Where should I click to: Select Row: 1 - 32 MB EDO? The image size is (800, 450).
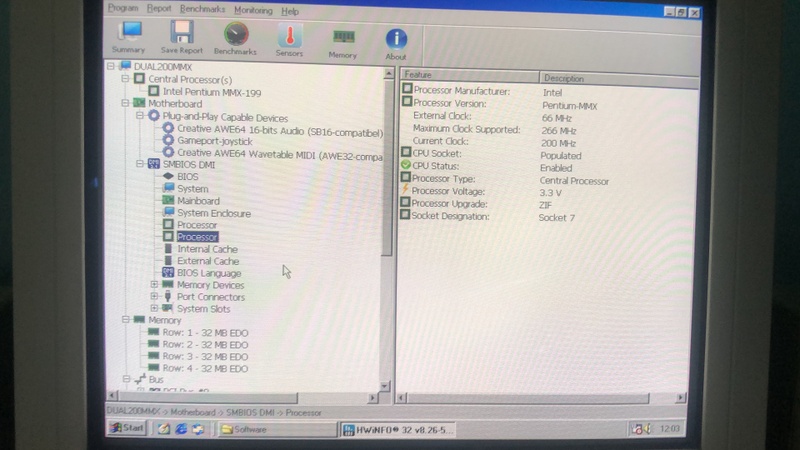(x=205, y=333)
